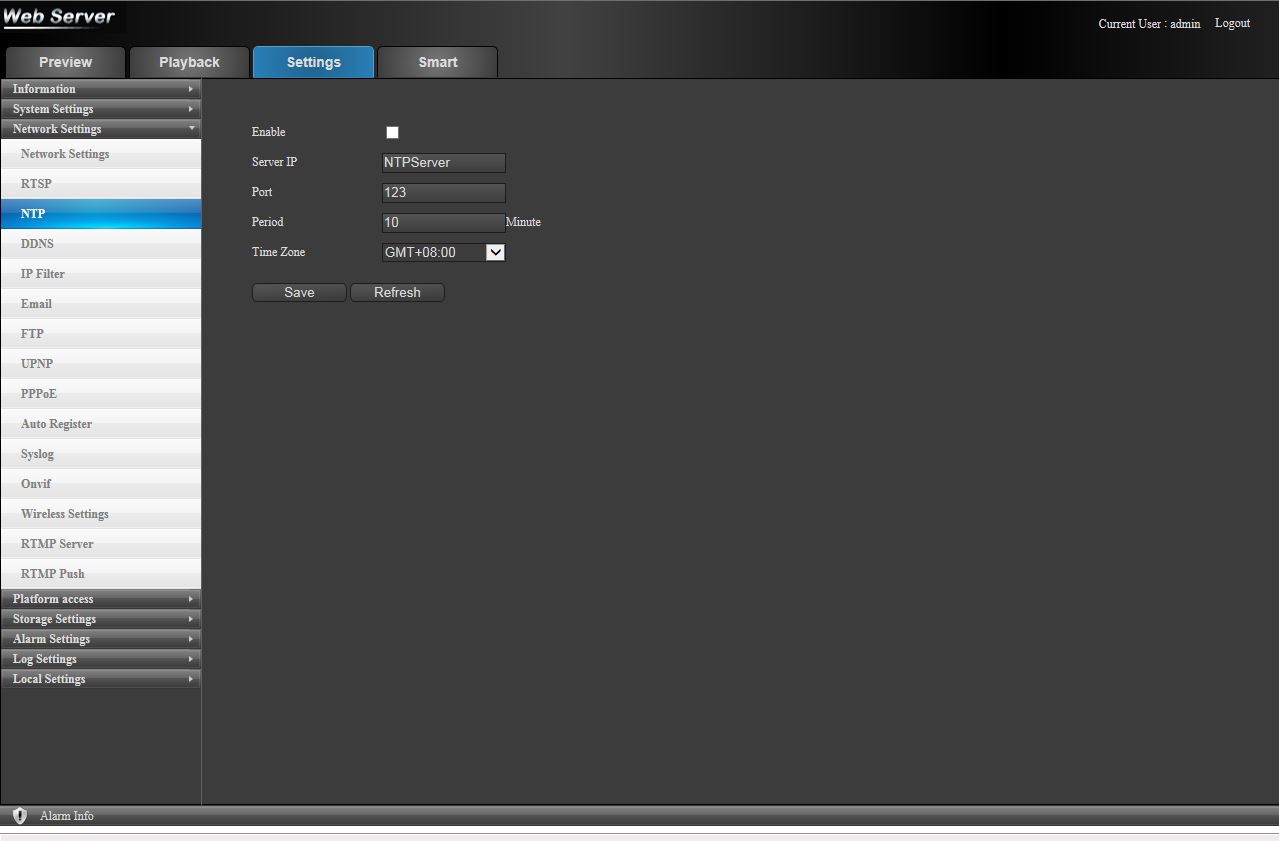The width and height of the screenshot is (1279, 841).
Task: Click the Refresh button
Action: coord(397,293)
